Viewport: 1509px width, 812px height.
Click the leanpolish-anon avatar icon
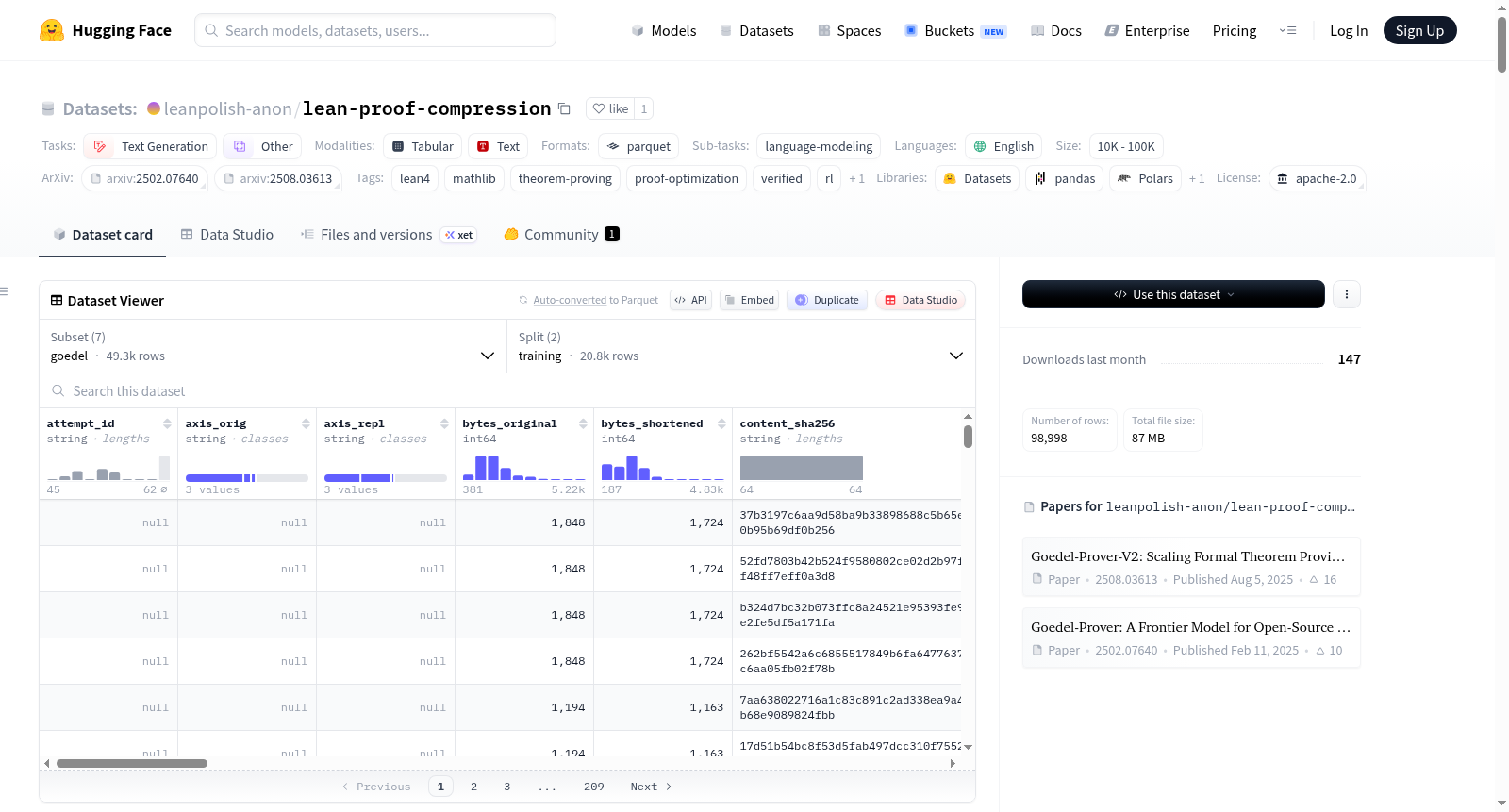[x=154, y=108]
